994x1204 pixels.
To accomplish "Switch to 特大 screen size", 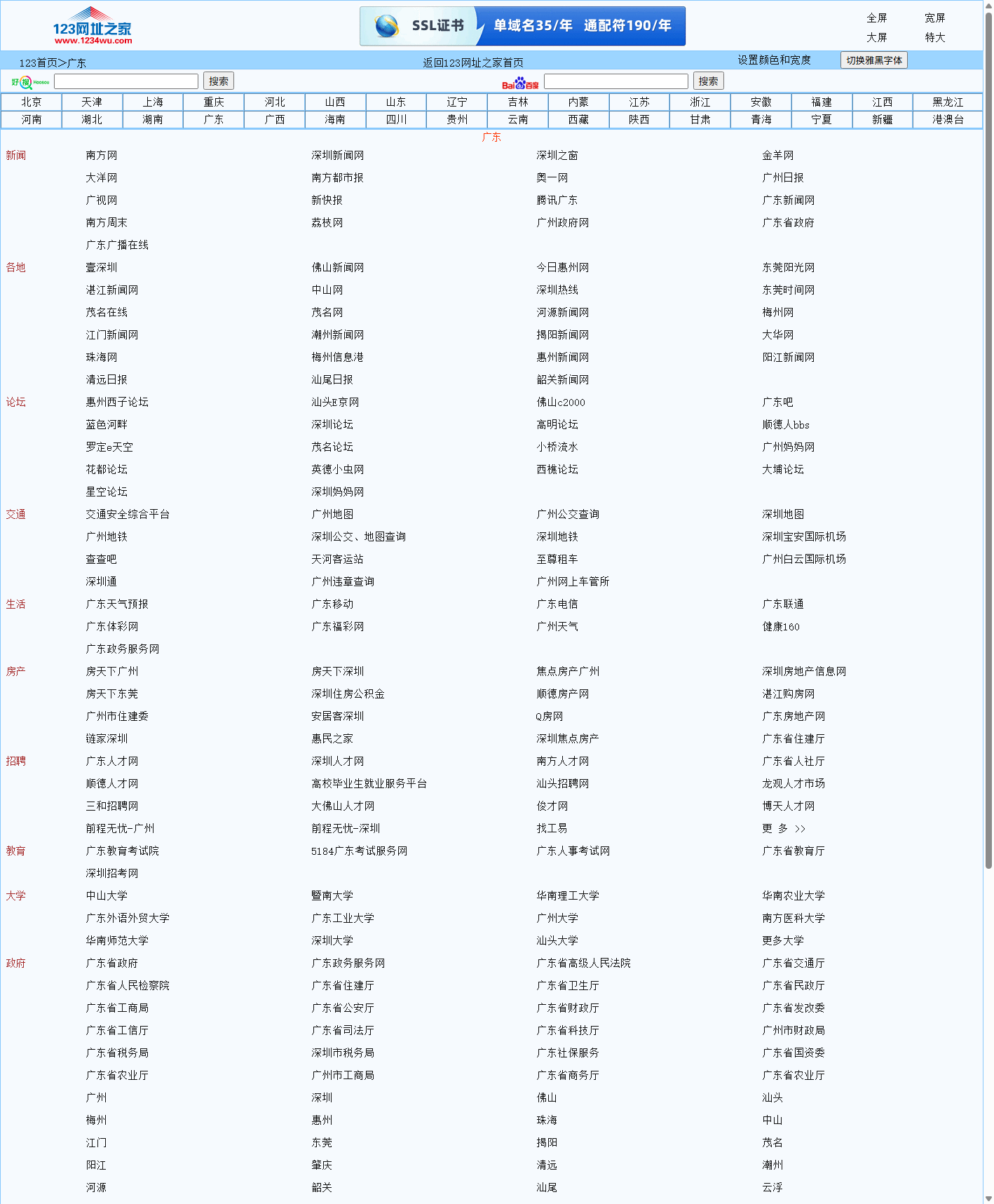I will click(x=934, y=38).
